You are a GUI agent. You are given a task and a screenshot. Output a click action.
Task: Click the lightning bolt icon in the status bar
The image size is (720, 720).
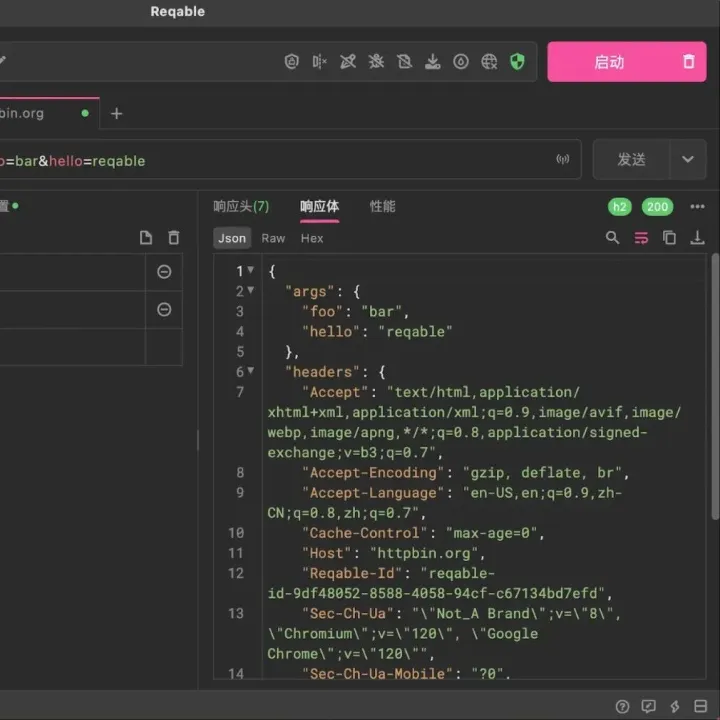click(675, 706)
